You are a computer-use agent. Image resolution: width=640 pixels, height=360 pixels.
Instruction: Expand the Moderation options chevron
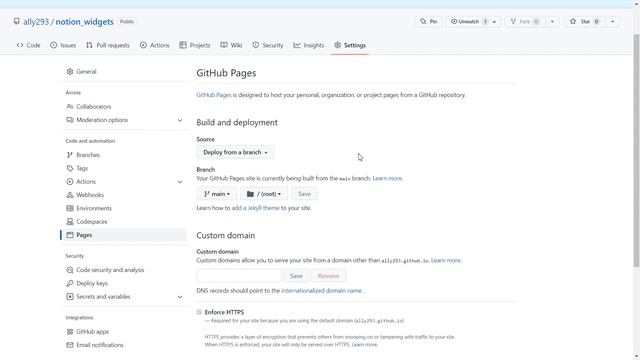coord(180,120)
